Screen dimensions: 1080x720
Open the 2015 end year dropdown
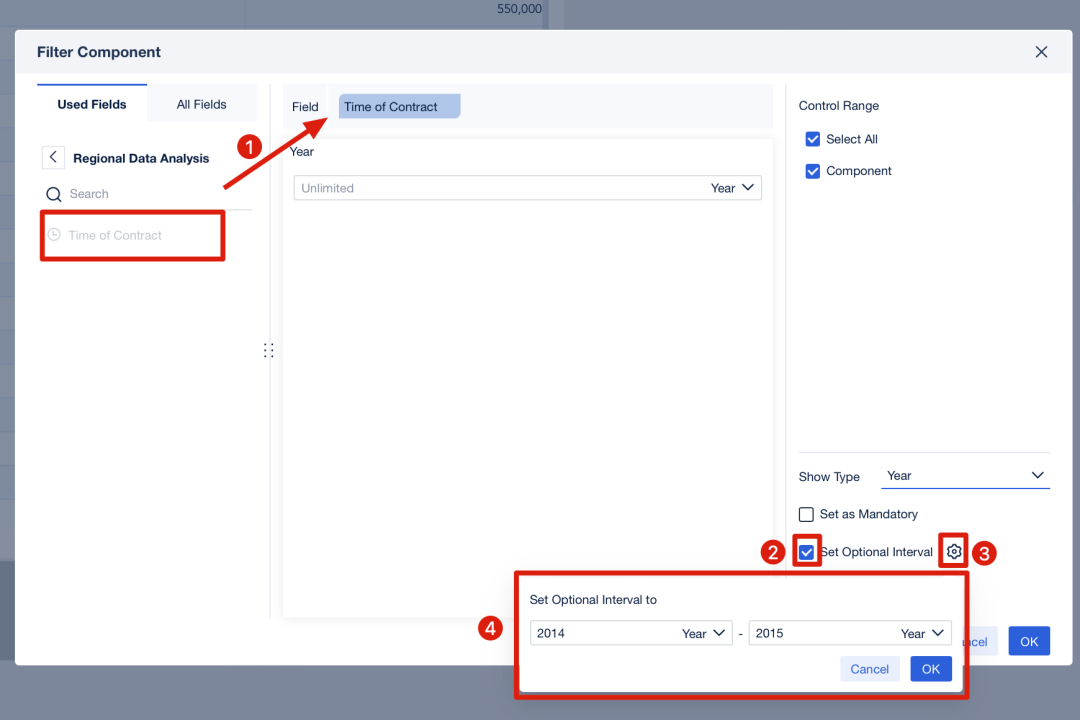point(850,633)
